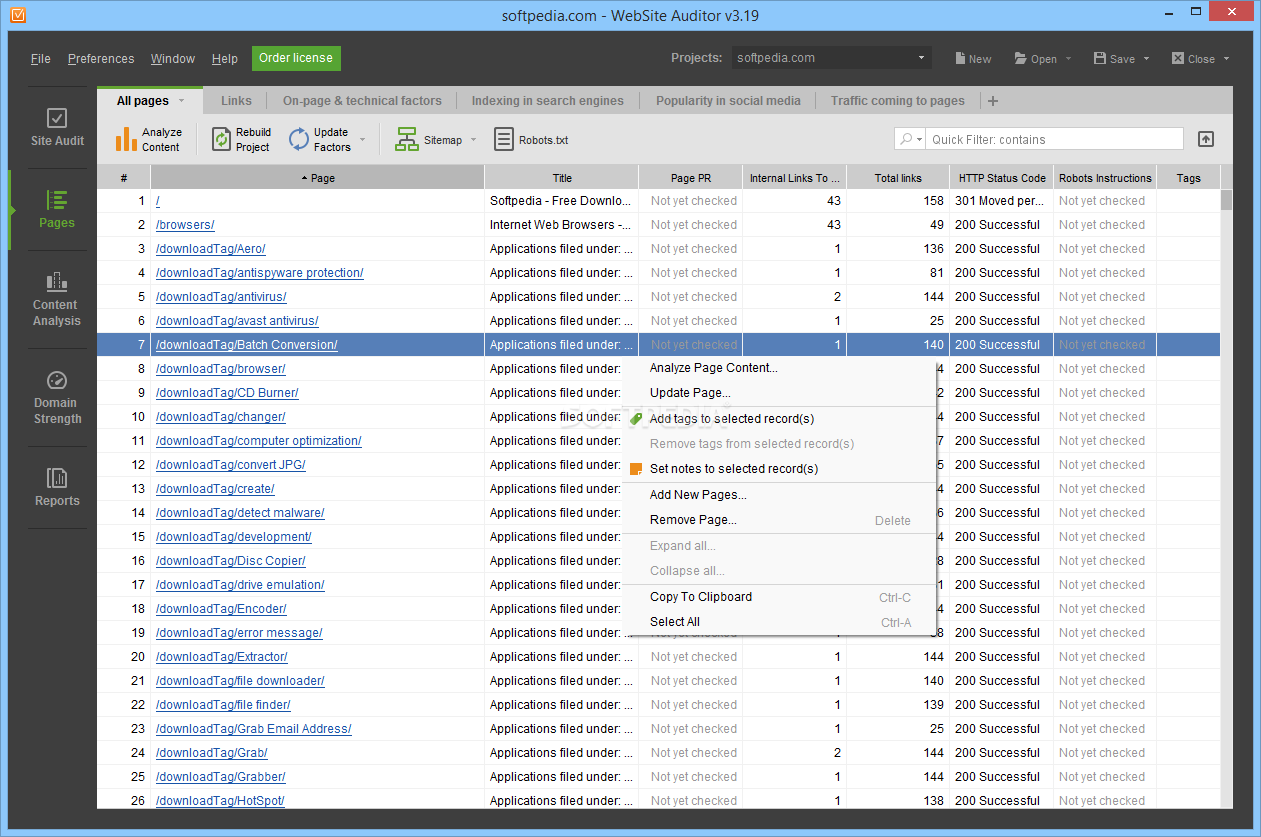Open the File menu
This screenshot has height=837, width=1261.
coord(41,58)
